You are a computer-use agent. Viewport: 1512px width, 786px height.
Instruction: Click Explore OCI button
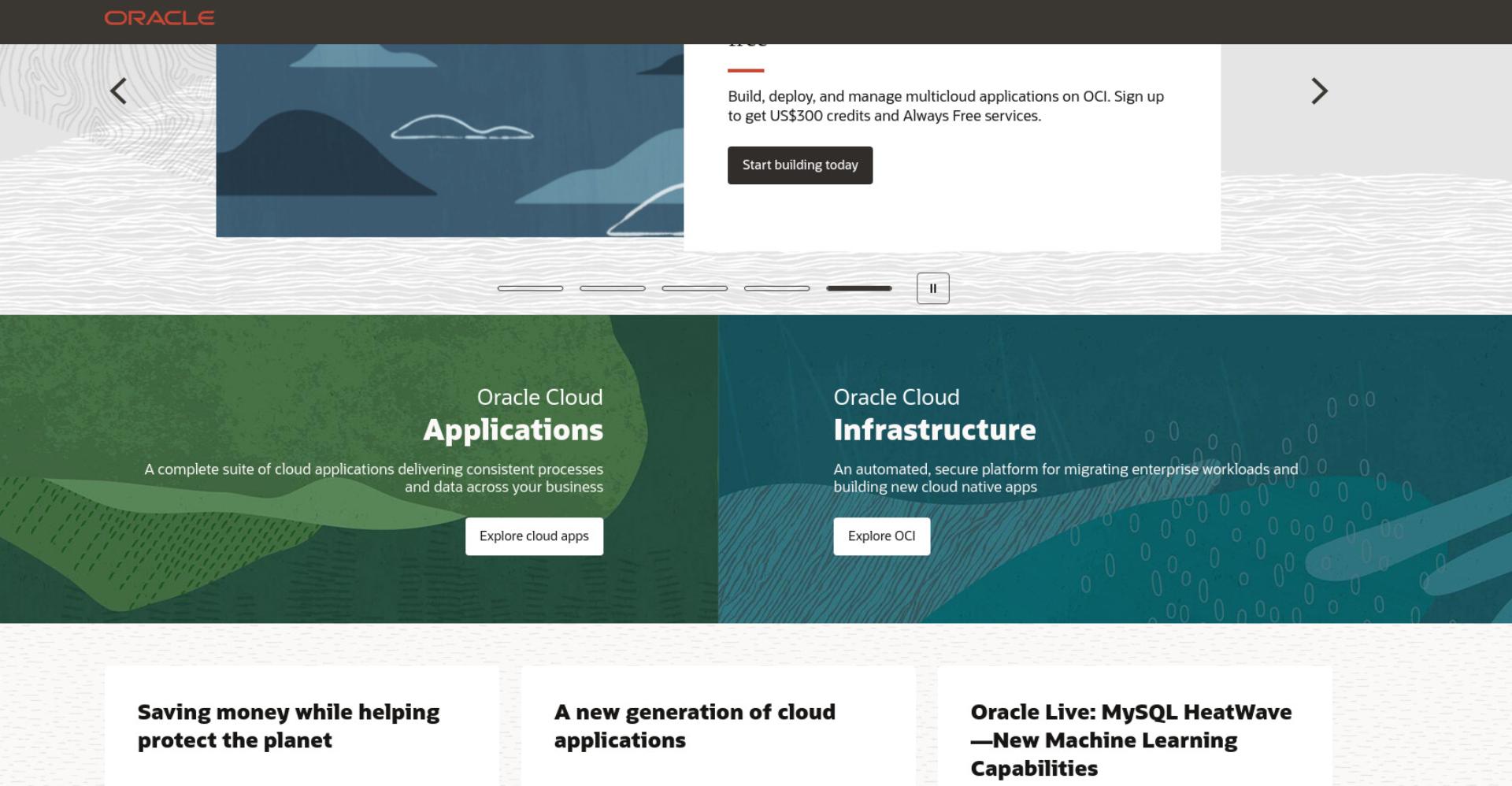pos(881,536)
